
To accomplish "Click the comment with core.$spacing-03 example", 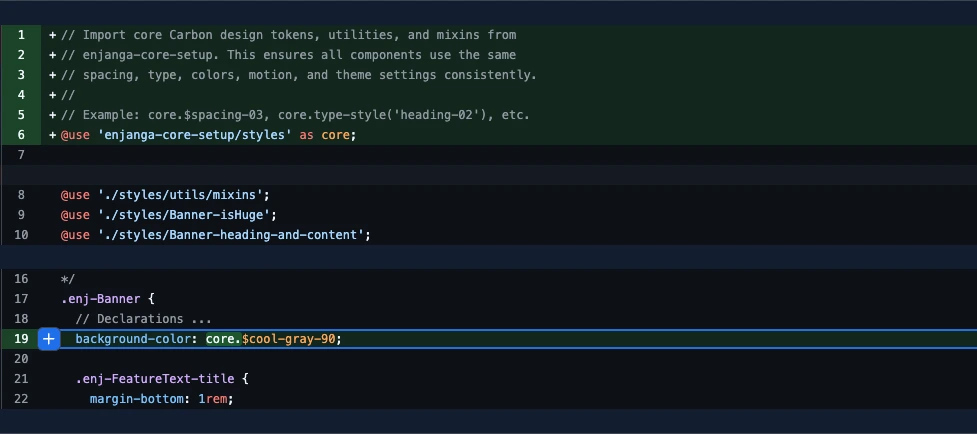I will [295, 115].
